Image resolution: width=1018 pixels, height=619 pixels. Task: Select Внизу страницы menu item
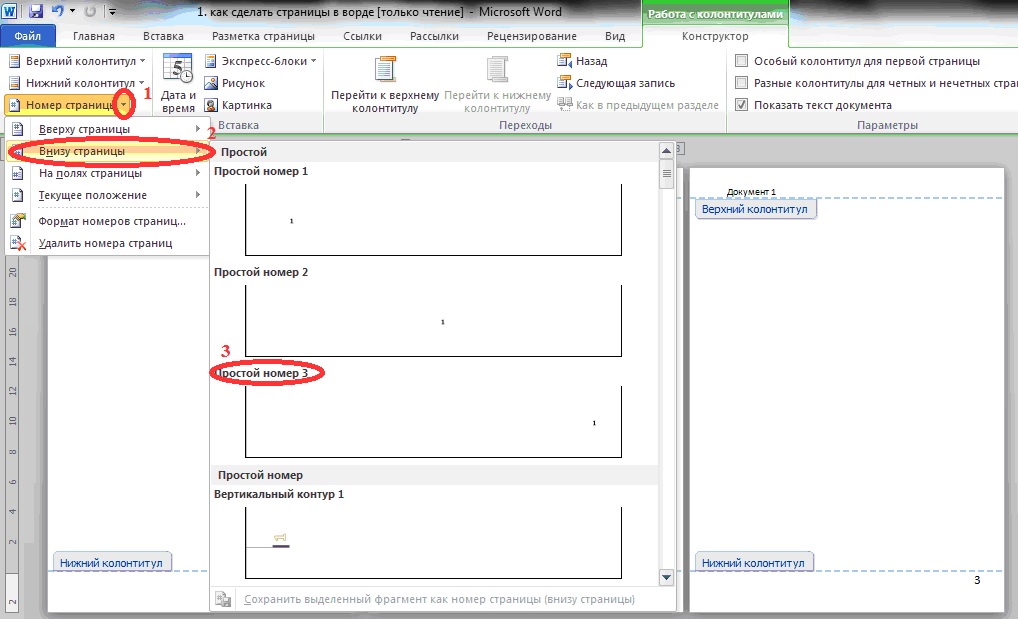pyautogui.click(x=107, y=151)
